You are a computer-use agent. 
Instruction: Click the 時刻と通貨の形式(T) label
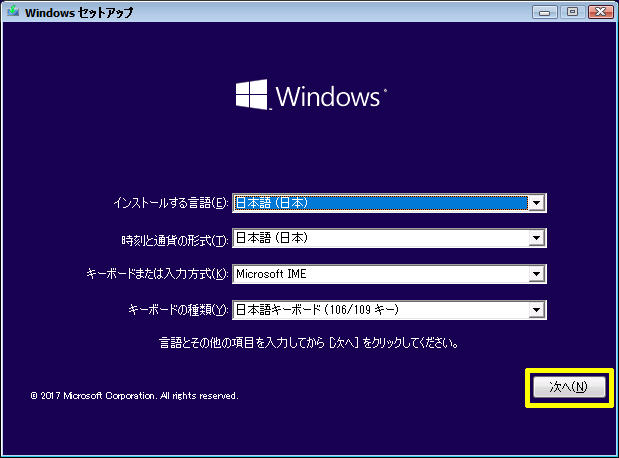175,240
